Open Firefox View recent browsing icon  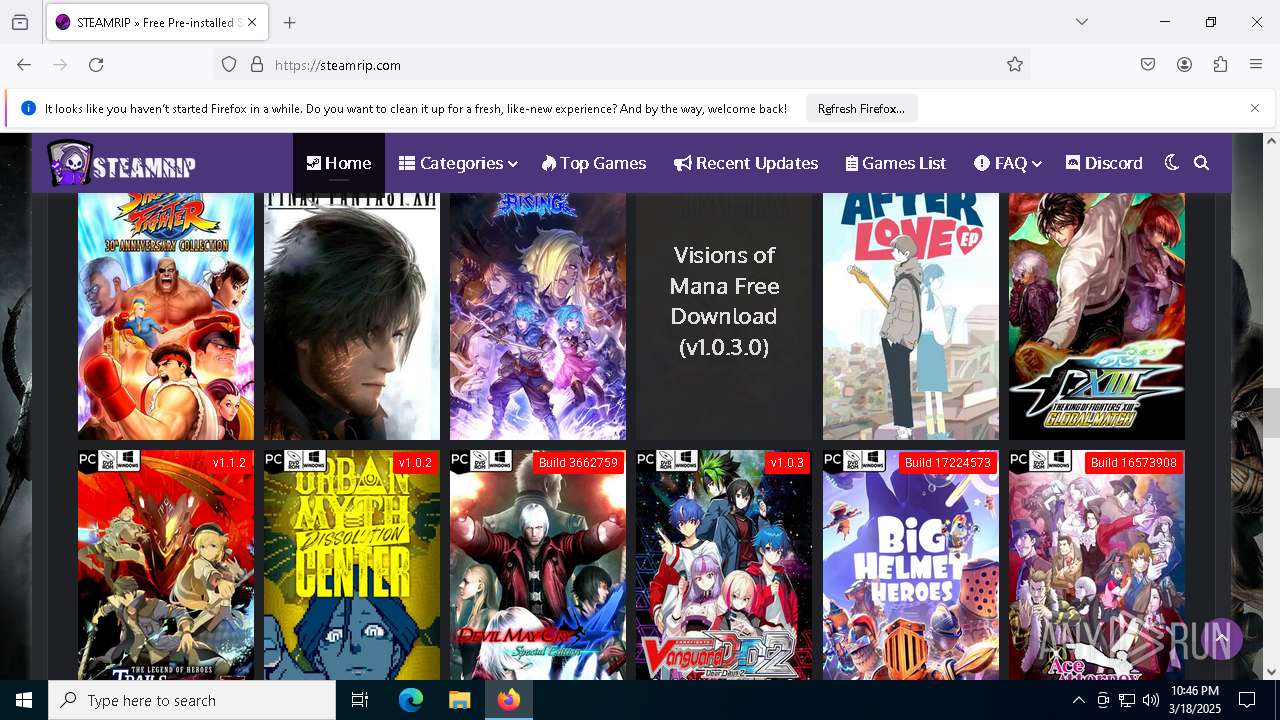[20, 22]
